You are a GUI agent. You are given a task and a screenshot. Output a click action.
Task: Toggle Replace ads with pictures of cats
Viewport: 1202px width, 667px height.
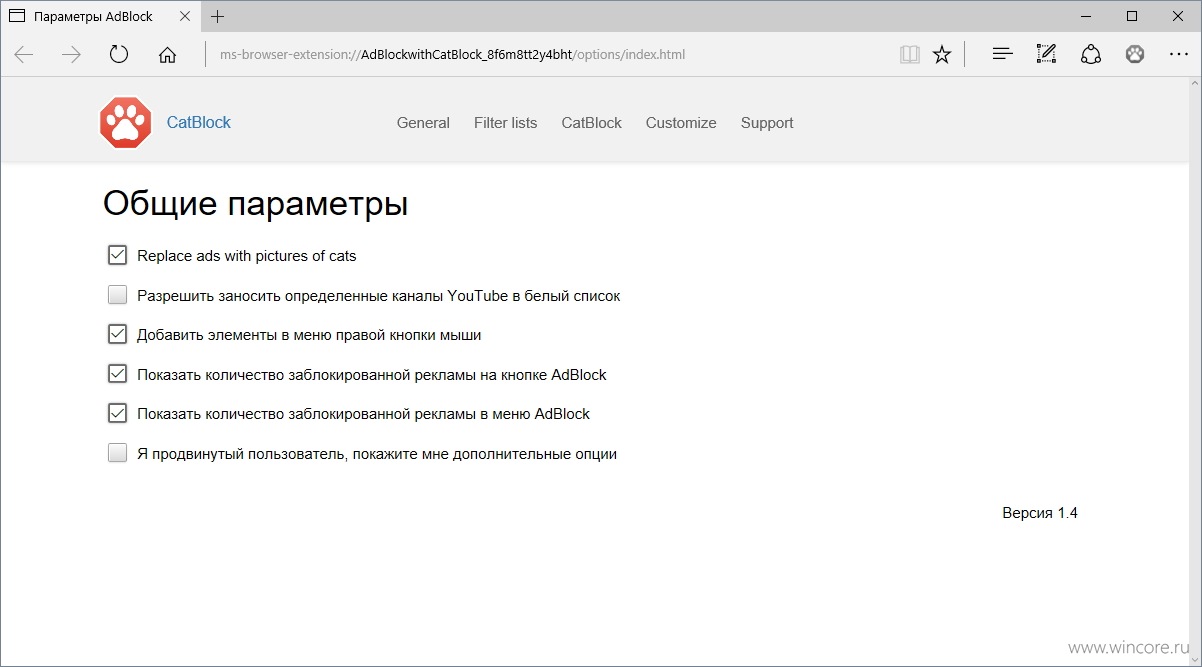[x=118, y=256]
